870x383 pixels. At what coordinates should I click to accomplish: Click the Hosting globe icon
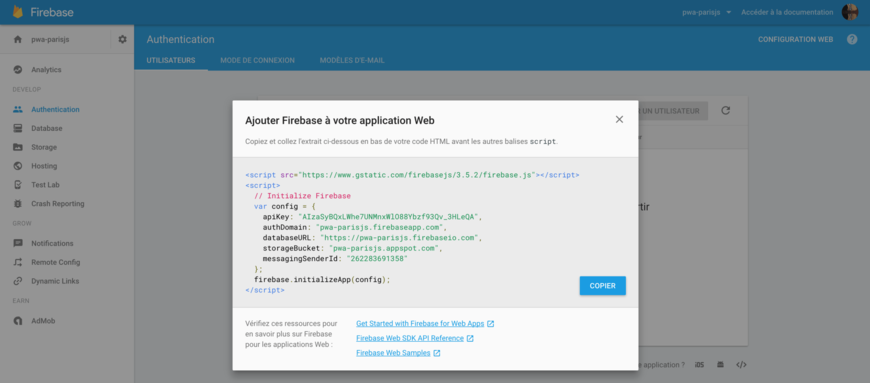18,166
